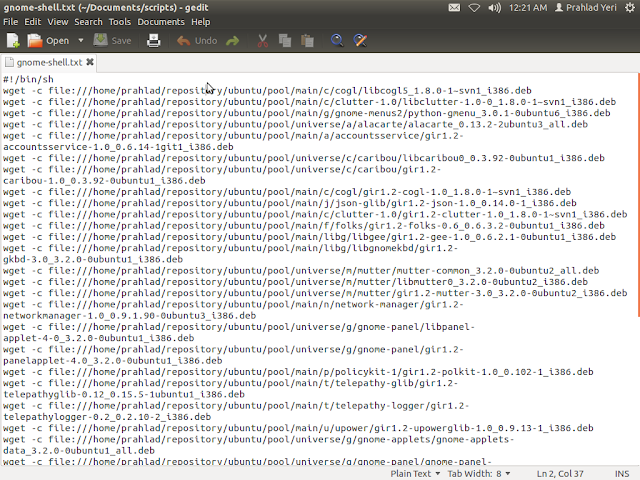Image resolution: width=640 pixels, height=480 pixels.
Task: Undo the last action
Action: coord(197,40)
